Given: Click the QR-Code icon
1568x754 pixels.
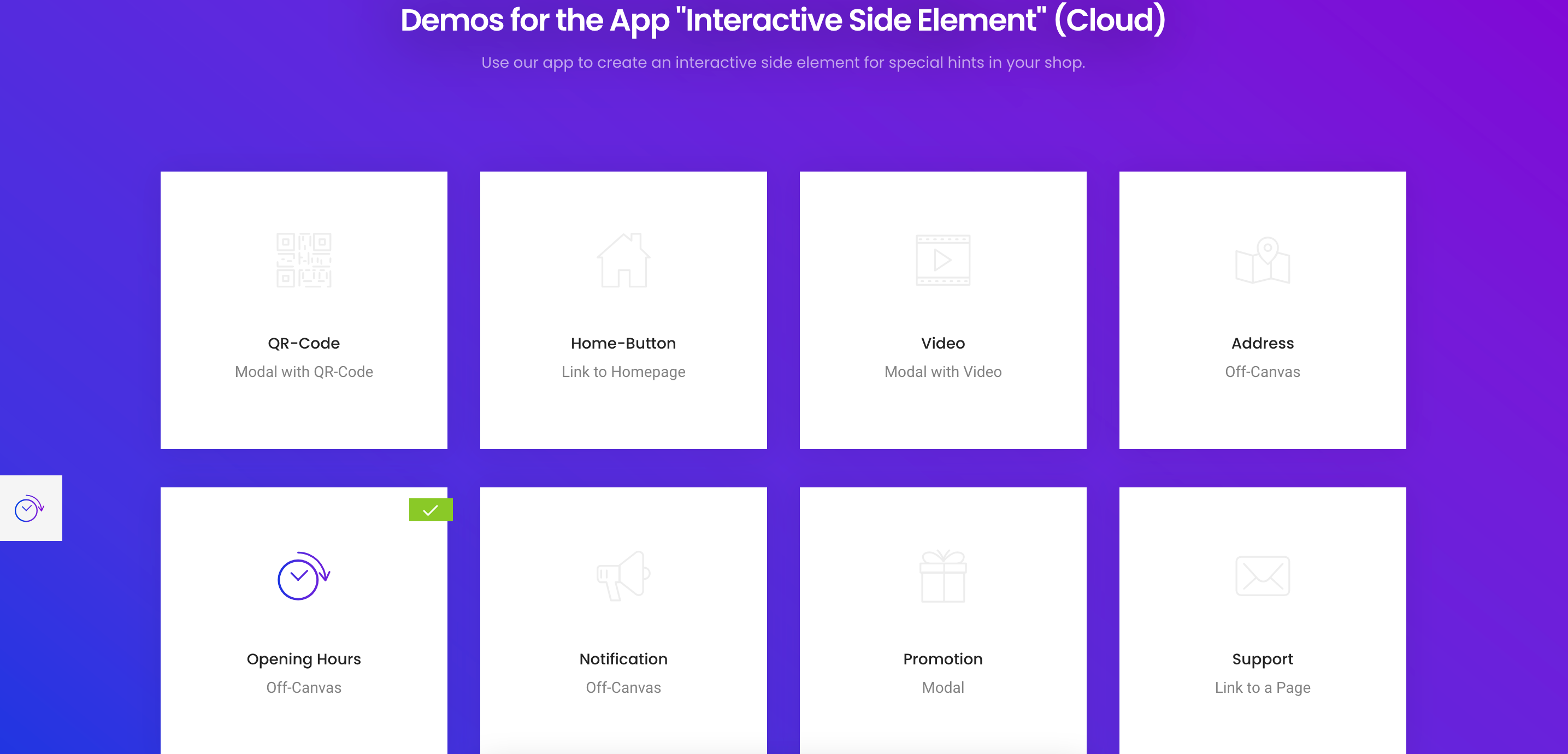Looking at the screenshot, I should [304, 260].
